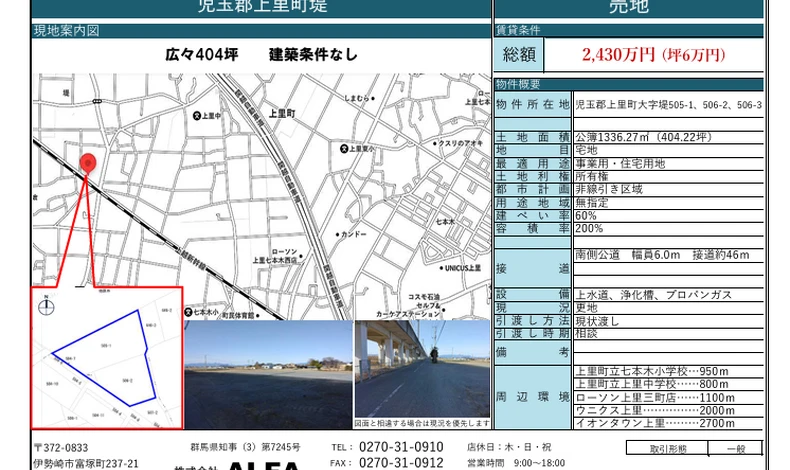Select ローソン上里三町店…1100m row
This screenshot has width=790, height=470.
click(655, 397)
